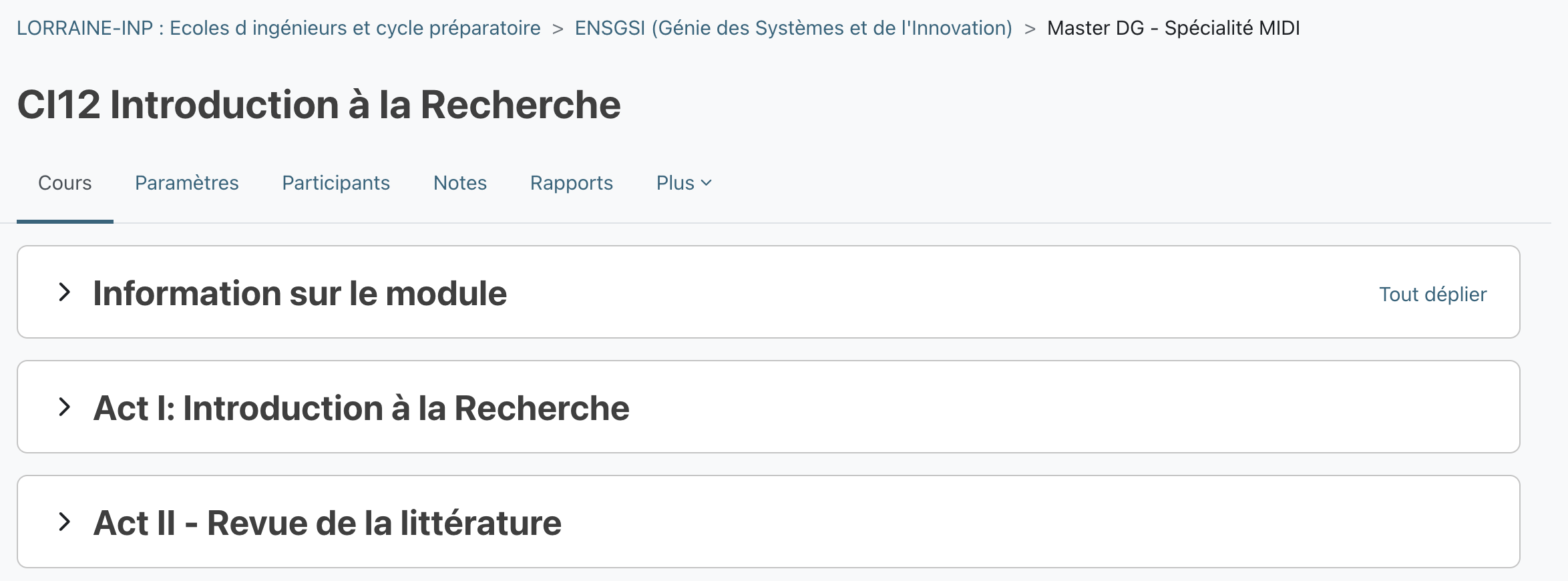Image resolution: width=1568 pixels, height=581 pixels.
Task: Open the LORRAINE-INP breadcrumb link
Action: point(278,28)
